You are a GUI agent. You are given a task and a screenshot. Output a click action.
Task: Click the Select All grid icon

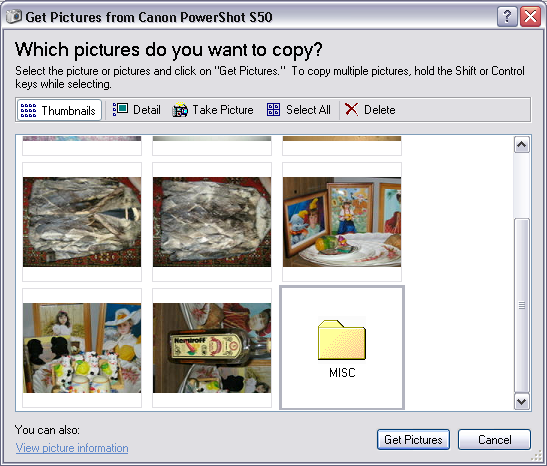[274, 110]
